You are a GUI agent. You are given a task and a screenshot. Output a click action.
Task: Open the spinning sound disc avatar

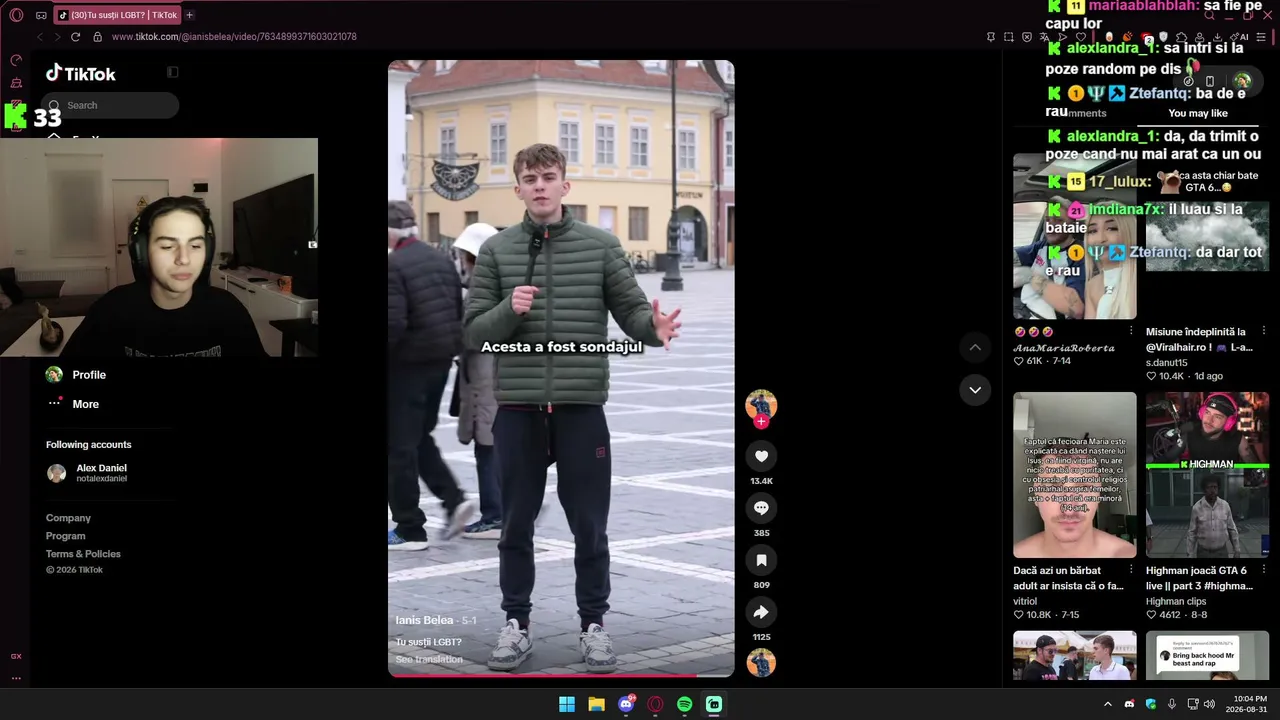pos(761,663)
